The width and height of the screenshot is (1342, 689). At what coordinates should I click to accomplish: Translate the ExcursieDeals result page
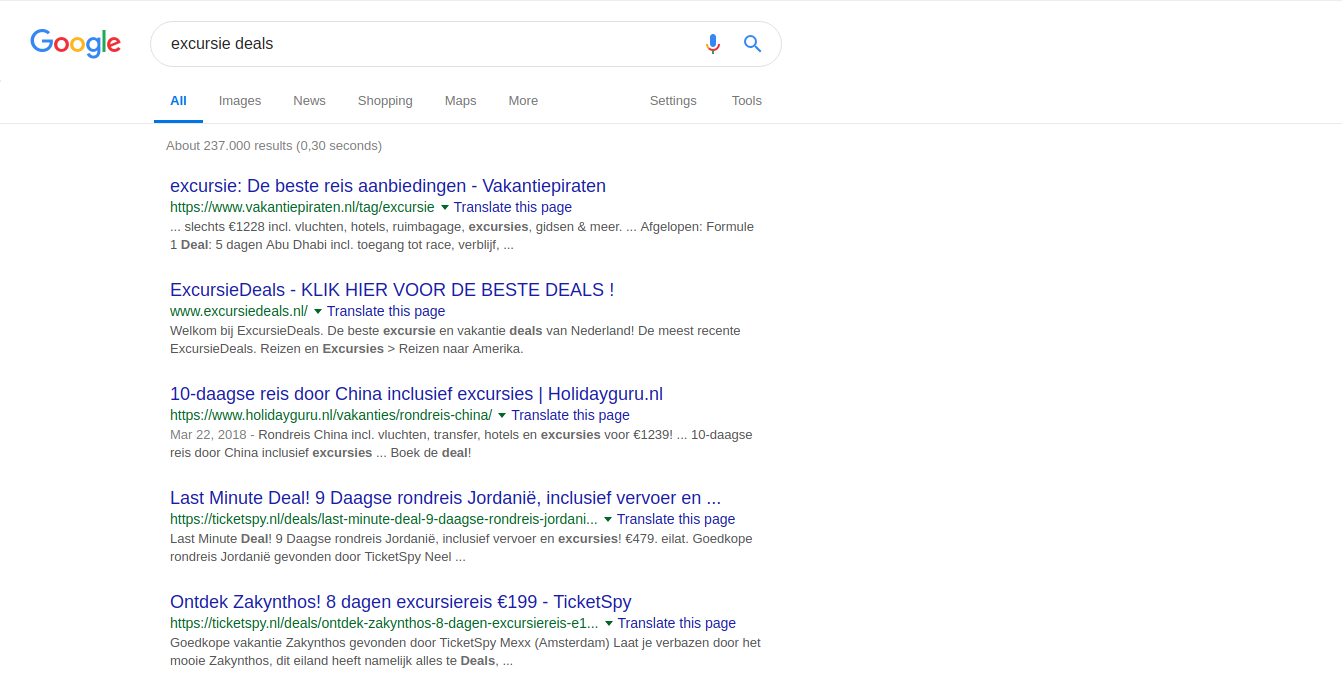[x=386, y=311]
